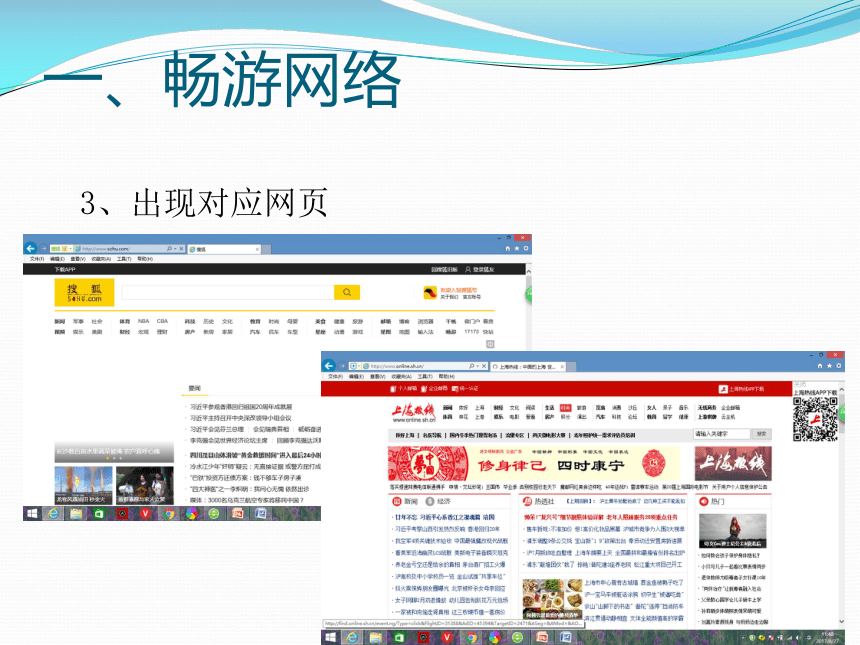
Task: Click the back arrow in the Shanghai Online browser window
Action: tap(329, 365)
